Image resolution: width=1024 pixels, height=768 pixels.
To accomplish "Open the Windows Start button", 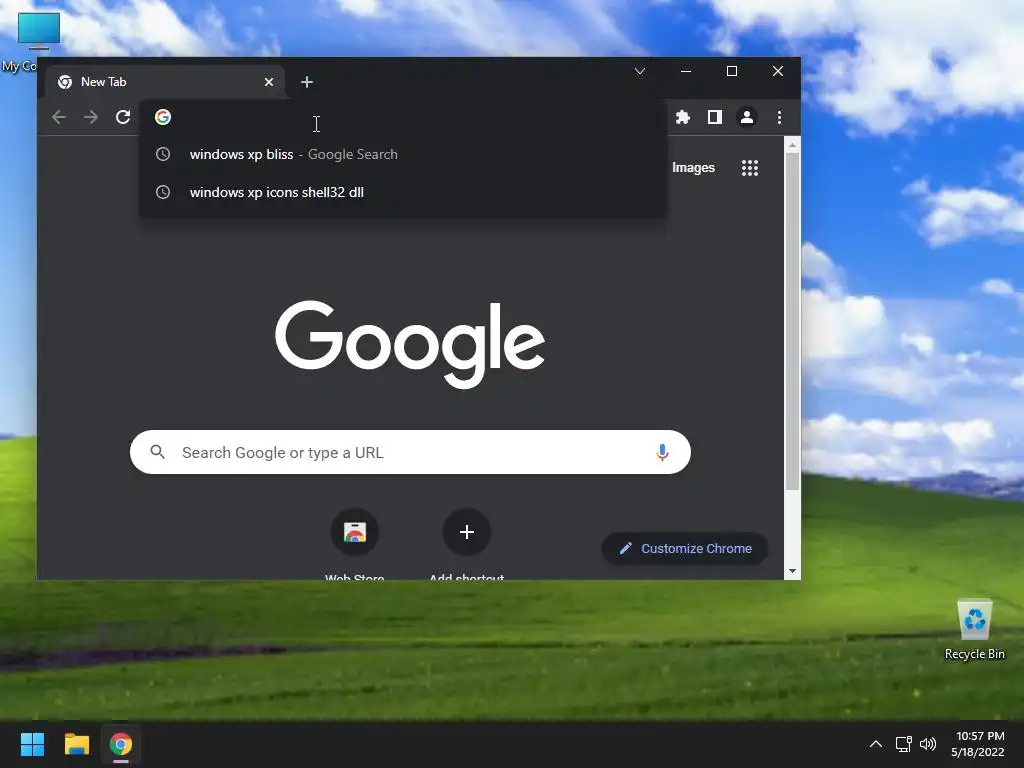I will tap(32, 744).
